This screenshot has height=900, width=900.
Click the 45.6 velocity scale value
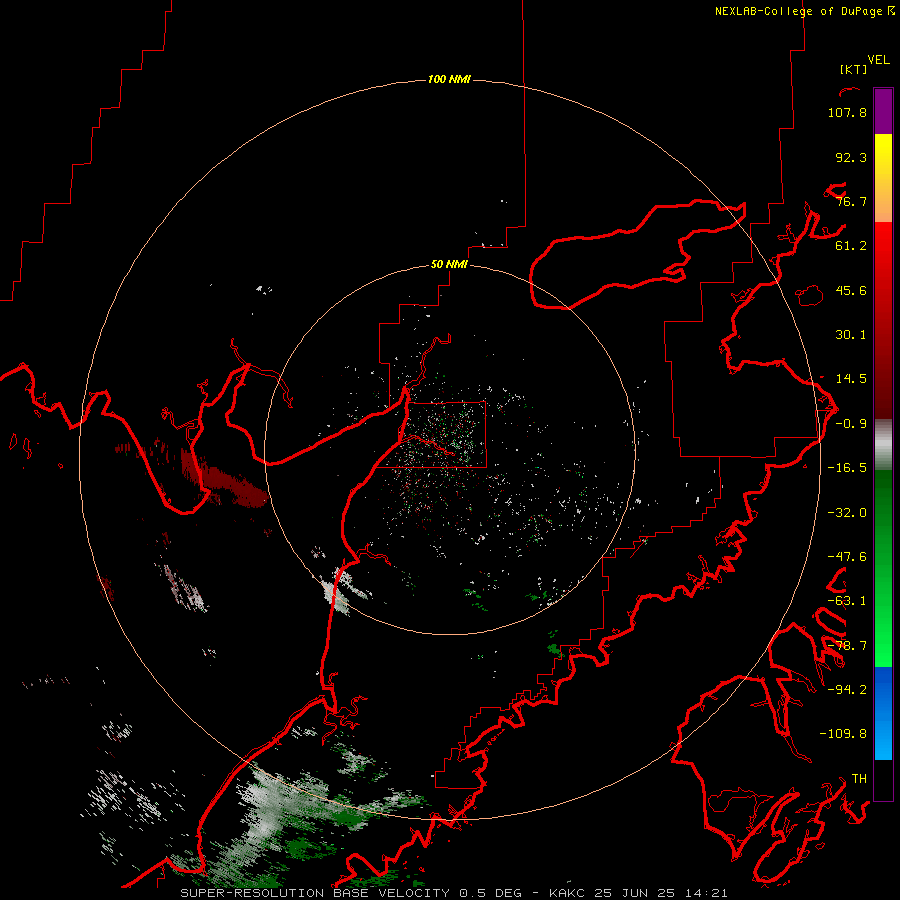click(851, 290)
